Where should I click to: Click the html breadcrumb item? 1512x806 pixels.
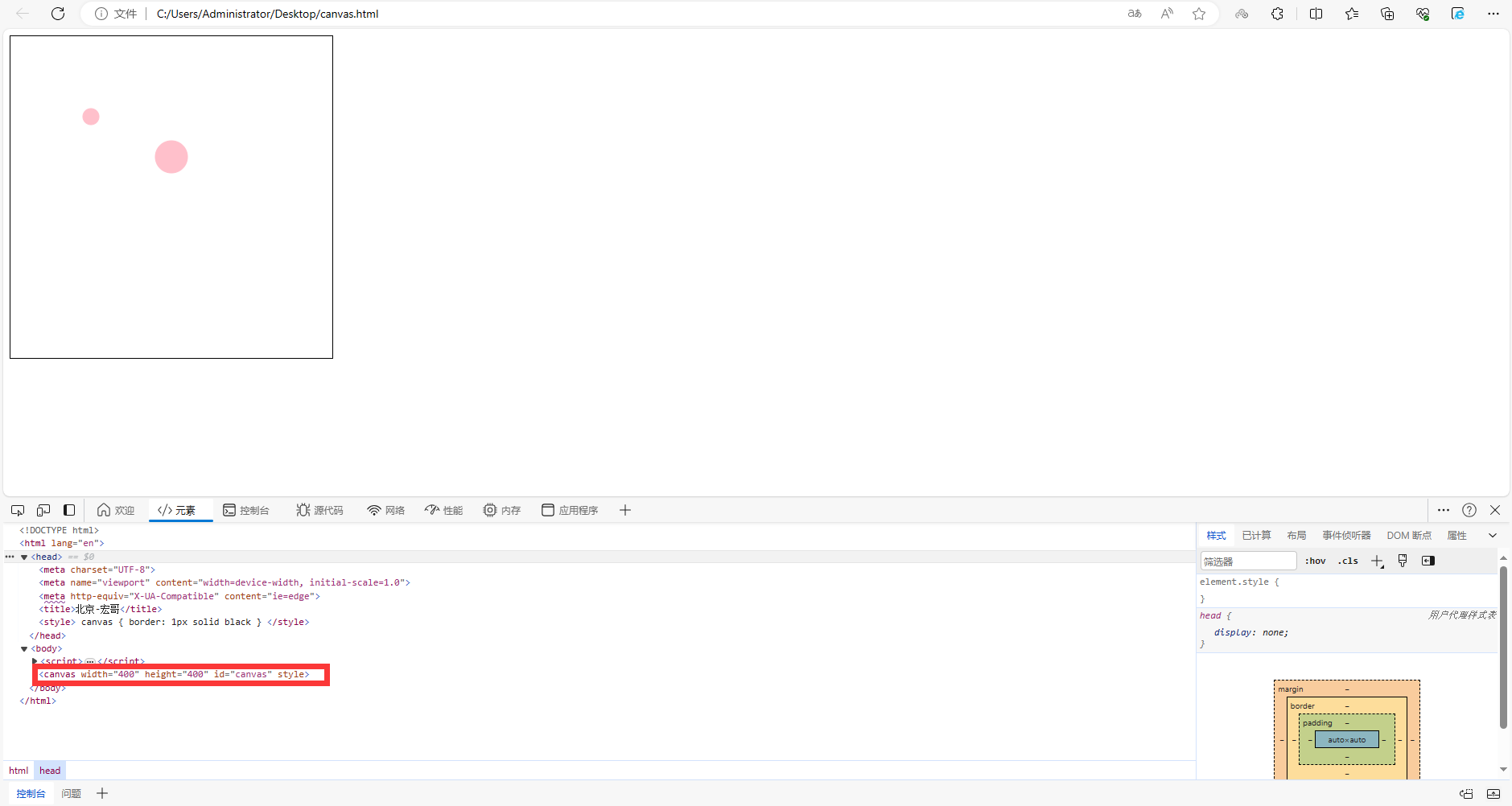click(19, 771)
